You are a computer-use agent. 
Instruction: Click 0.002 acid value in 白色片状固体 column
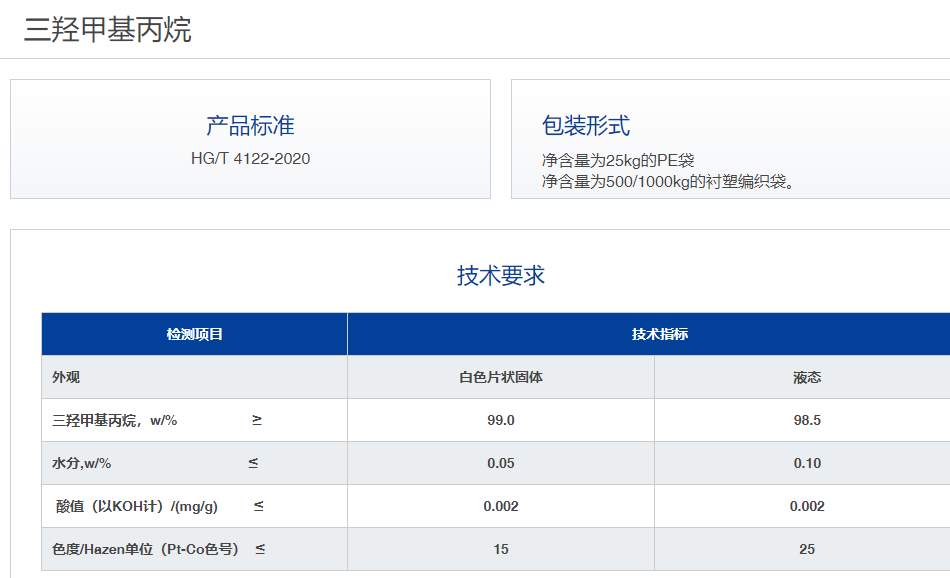click(501, 507)
